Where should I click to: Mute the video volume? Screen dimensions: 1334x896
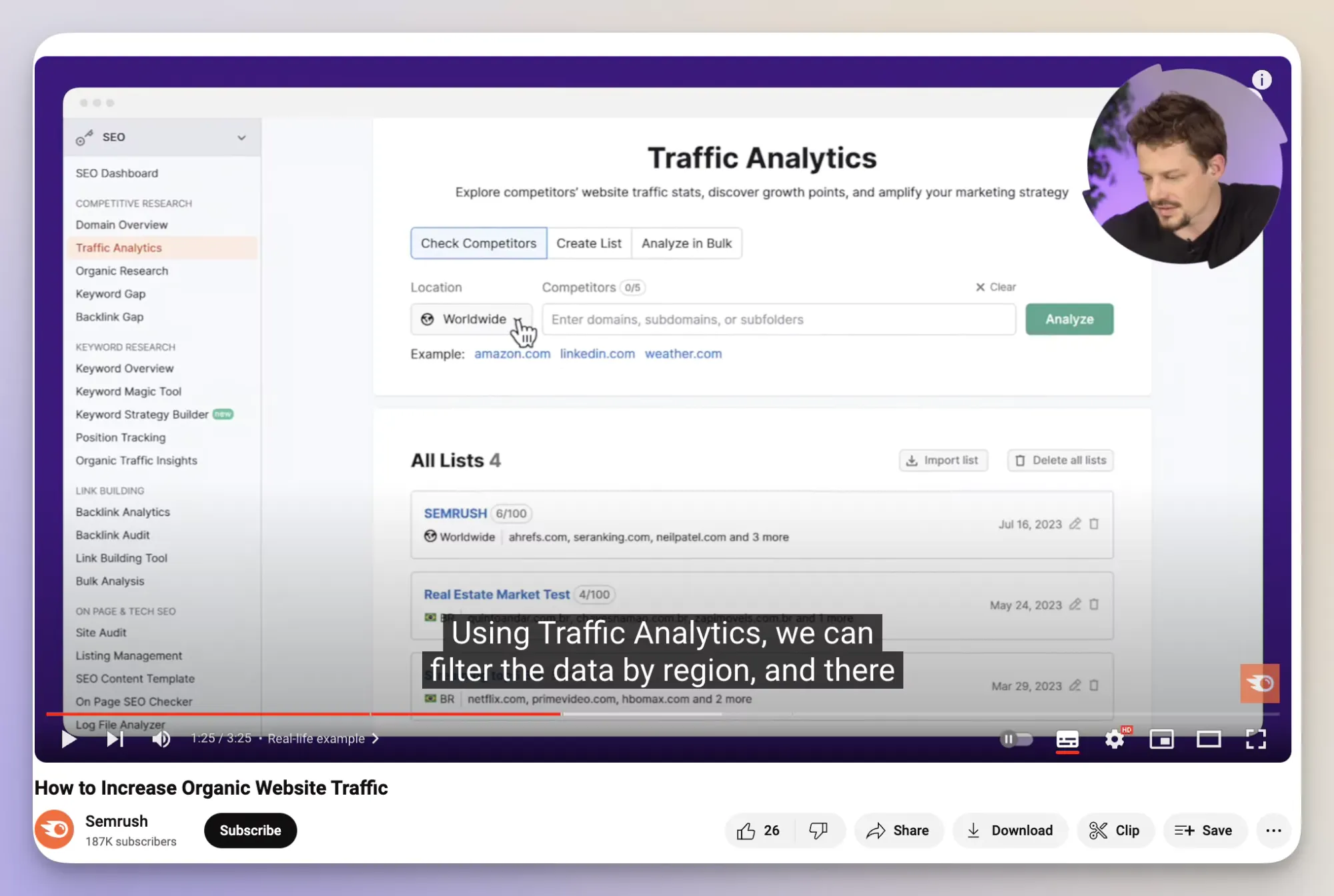click(161, 739)
